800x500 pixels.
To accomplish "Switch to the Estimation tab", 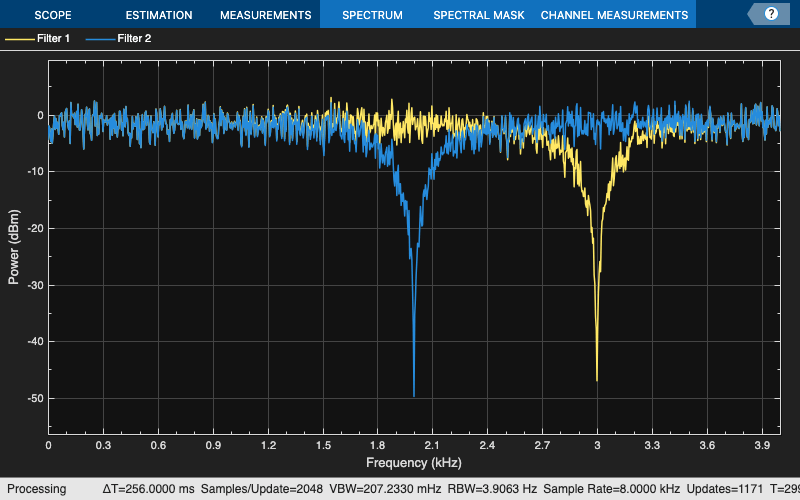I will pyautogui.click(x=159, y=15).
